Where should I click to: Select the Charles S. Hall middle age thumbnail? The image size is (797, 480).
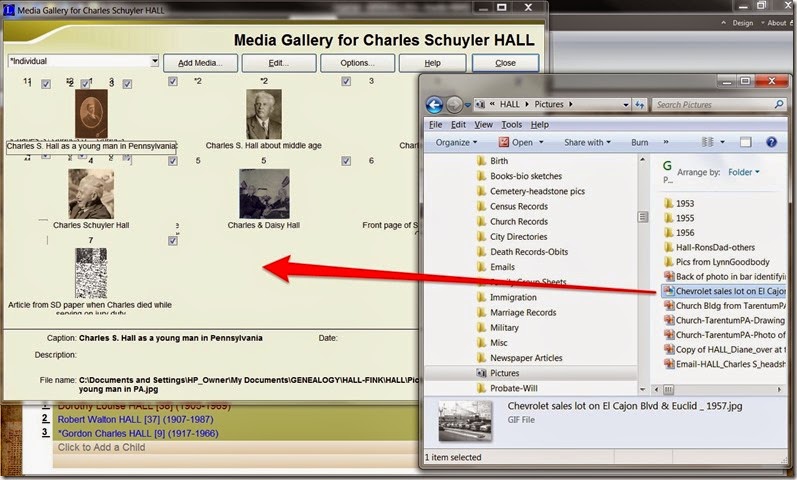coord(264,114)
